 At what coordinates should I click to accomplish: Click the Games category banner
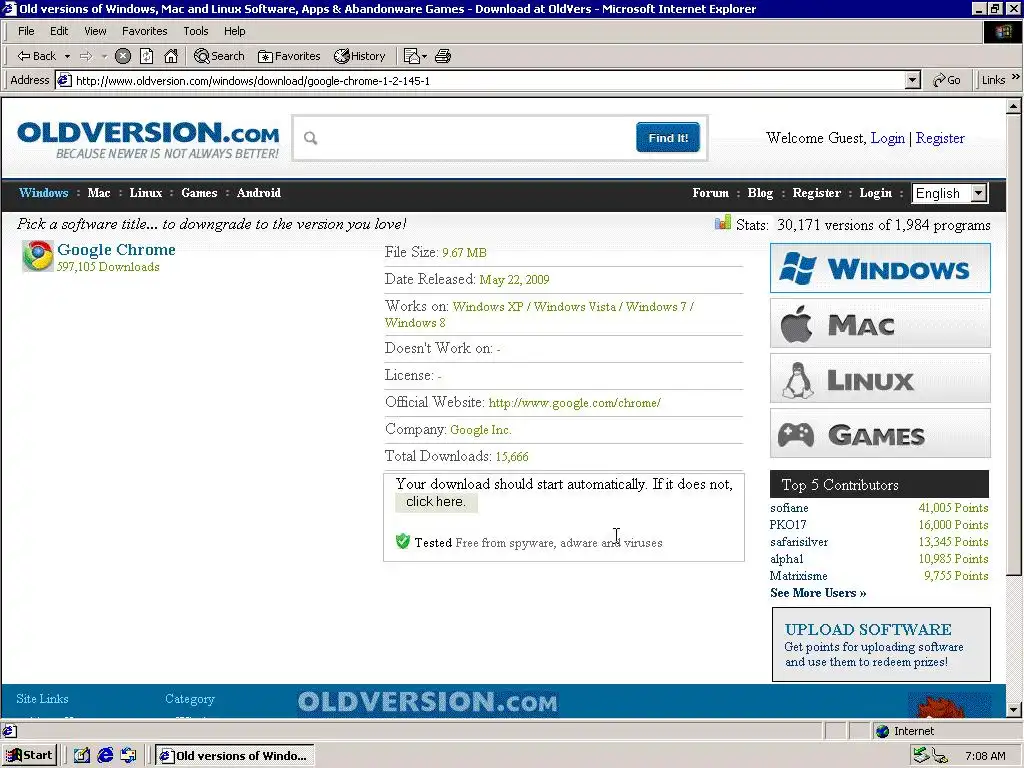(880, 433)
